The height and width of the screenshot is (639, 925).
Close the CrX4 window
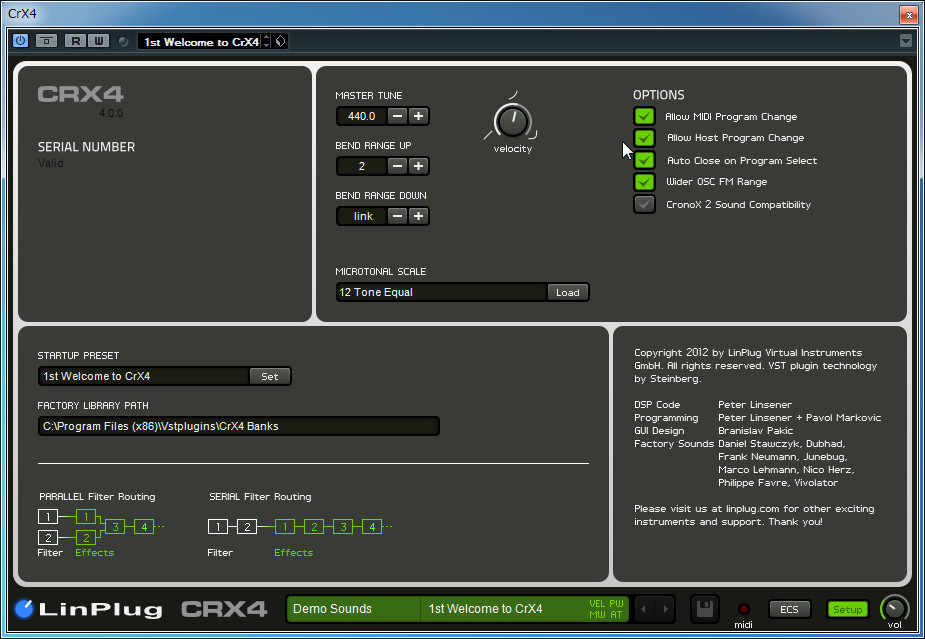point(908,14)
